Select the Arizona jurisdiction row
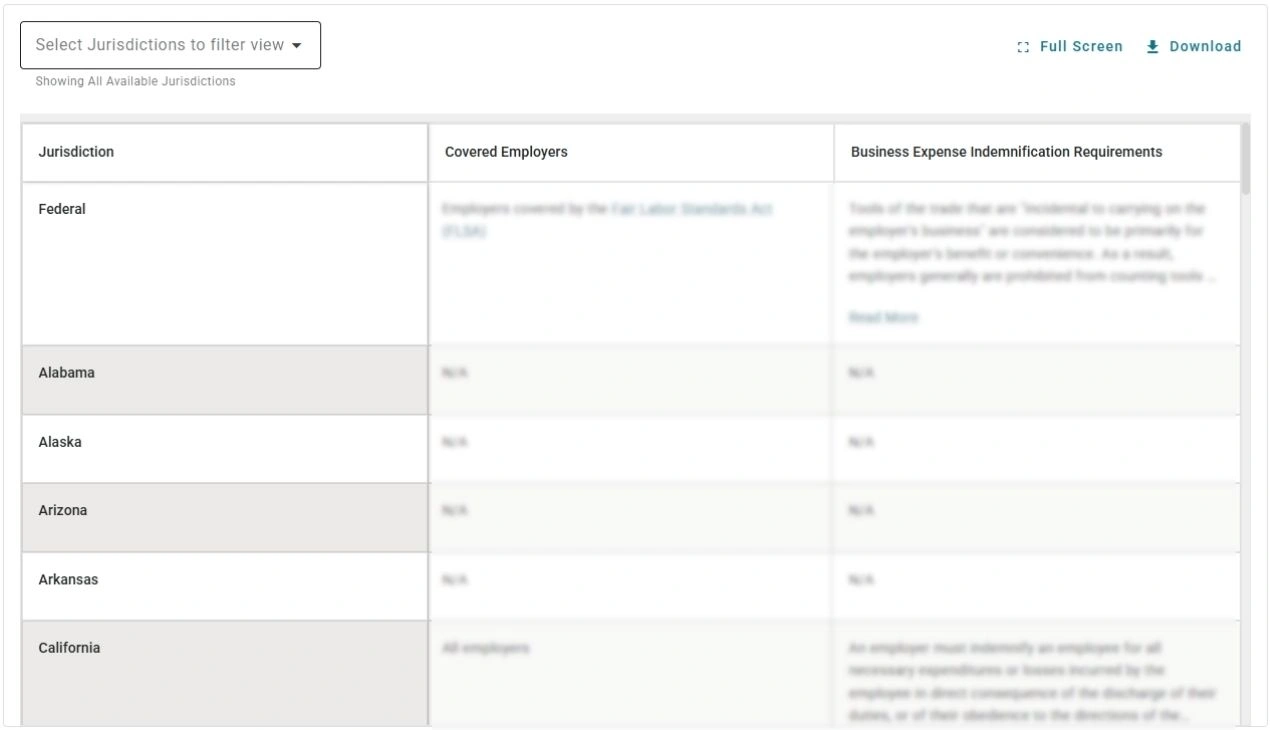Screen dimensions: 1270x730 pyautogui.click(x=63, y=510)
